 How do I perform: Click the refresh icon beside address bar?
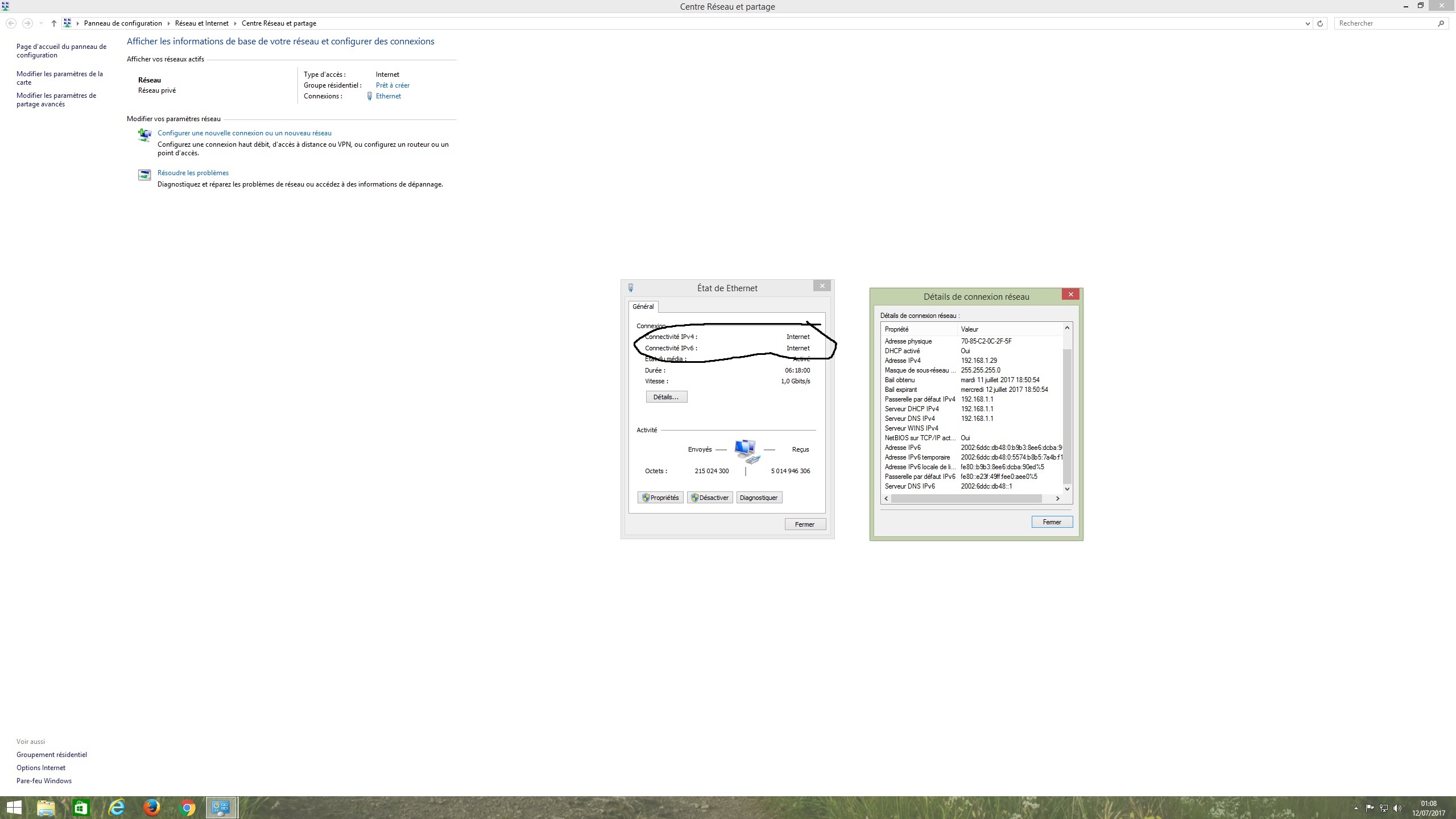1320,23
